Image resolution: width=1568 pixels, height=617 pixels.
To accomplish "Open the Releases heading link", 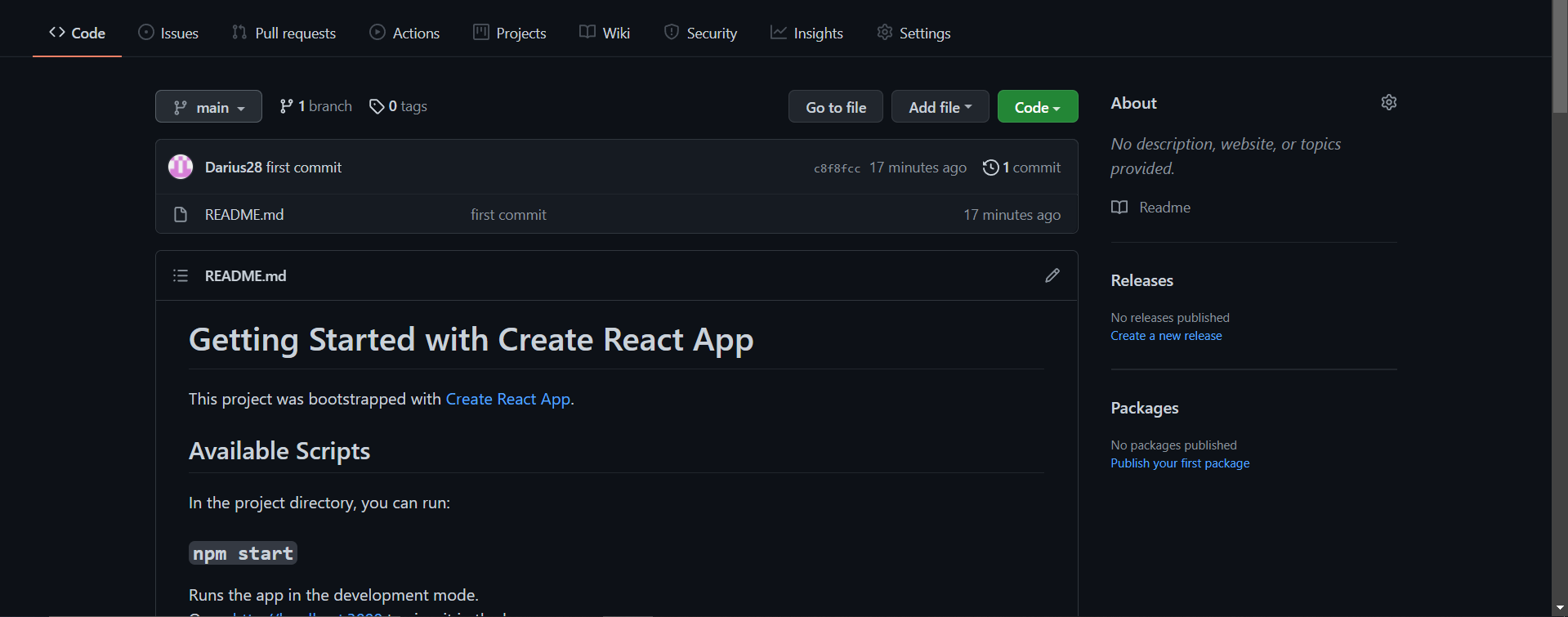I will 1142,280.
